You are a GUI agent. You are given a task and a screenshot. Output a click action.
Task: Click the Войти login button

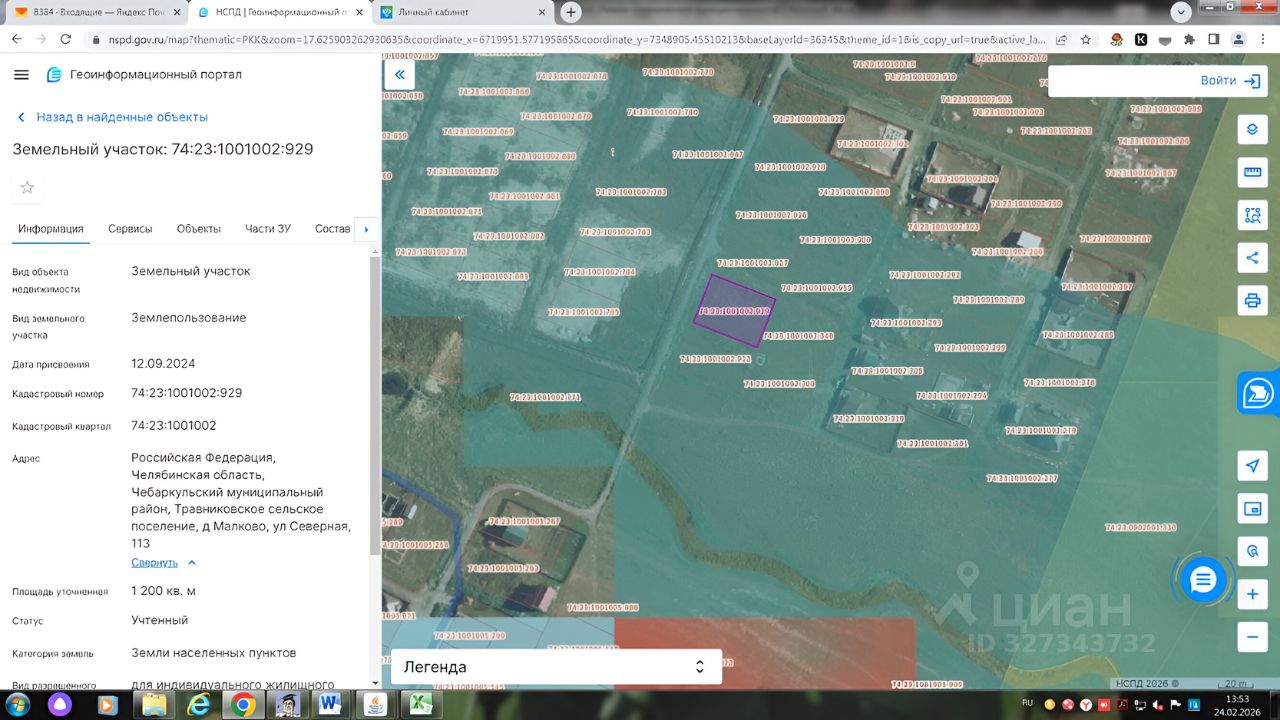tap(1230, 81)
